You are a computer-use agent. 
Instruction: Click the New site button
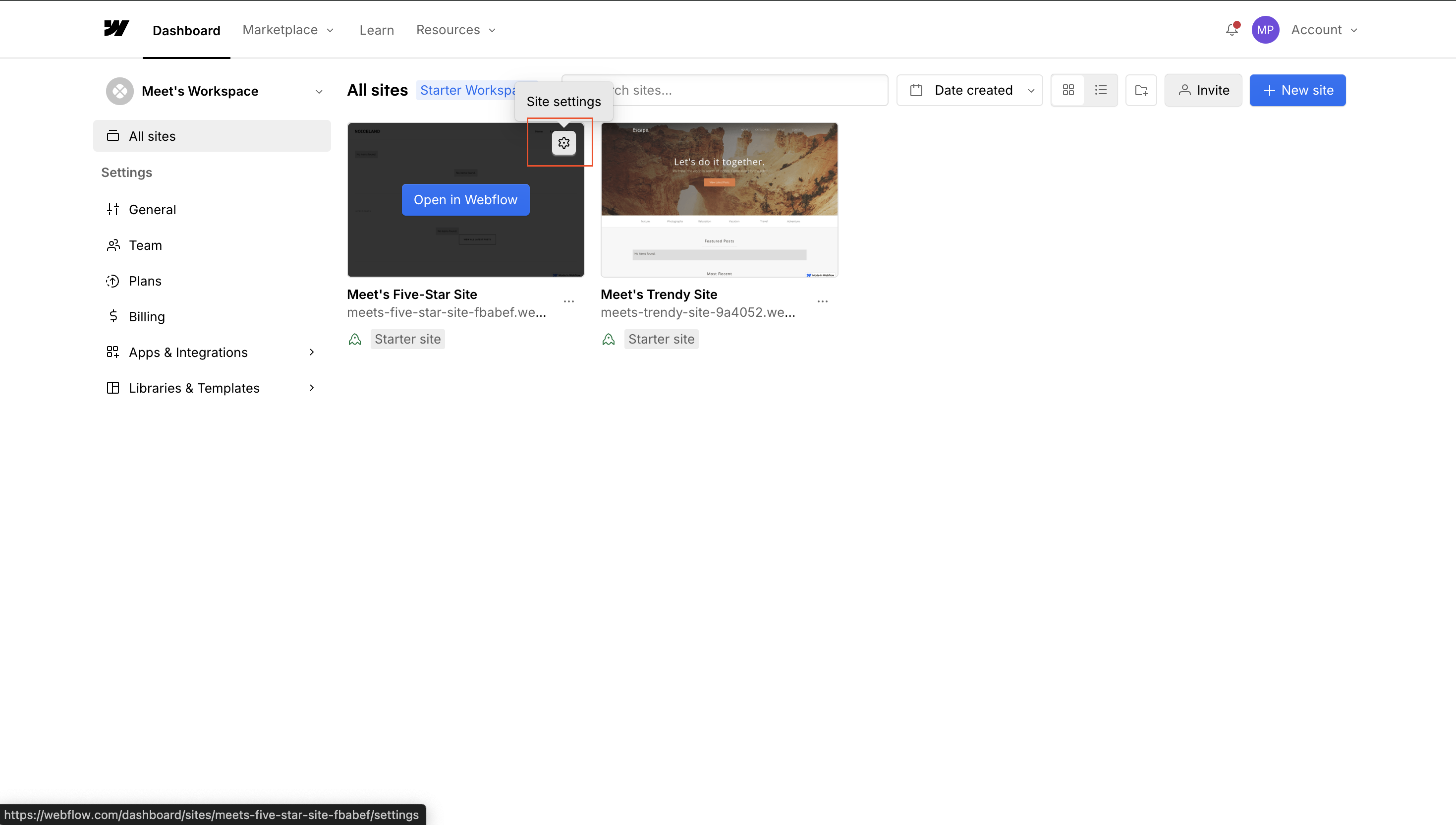pyautogui.click(x=1297, y=90)
